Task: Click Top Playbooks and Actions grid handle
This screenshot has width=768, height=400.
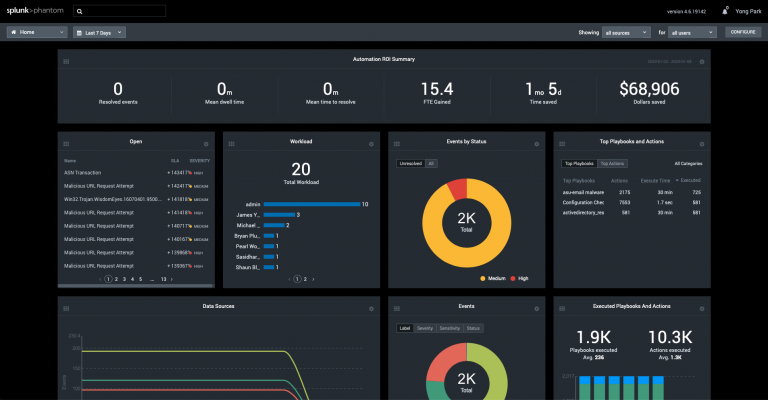Action: tap(562, 144)
